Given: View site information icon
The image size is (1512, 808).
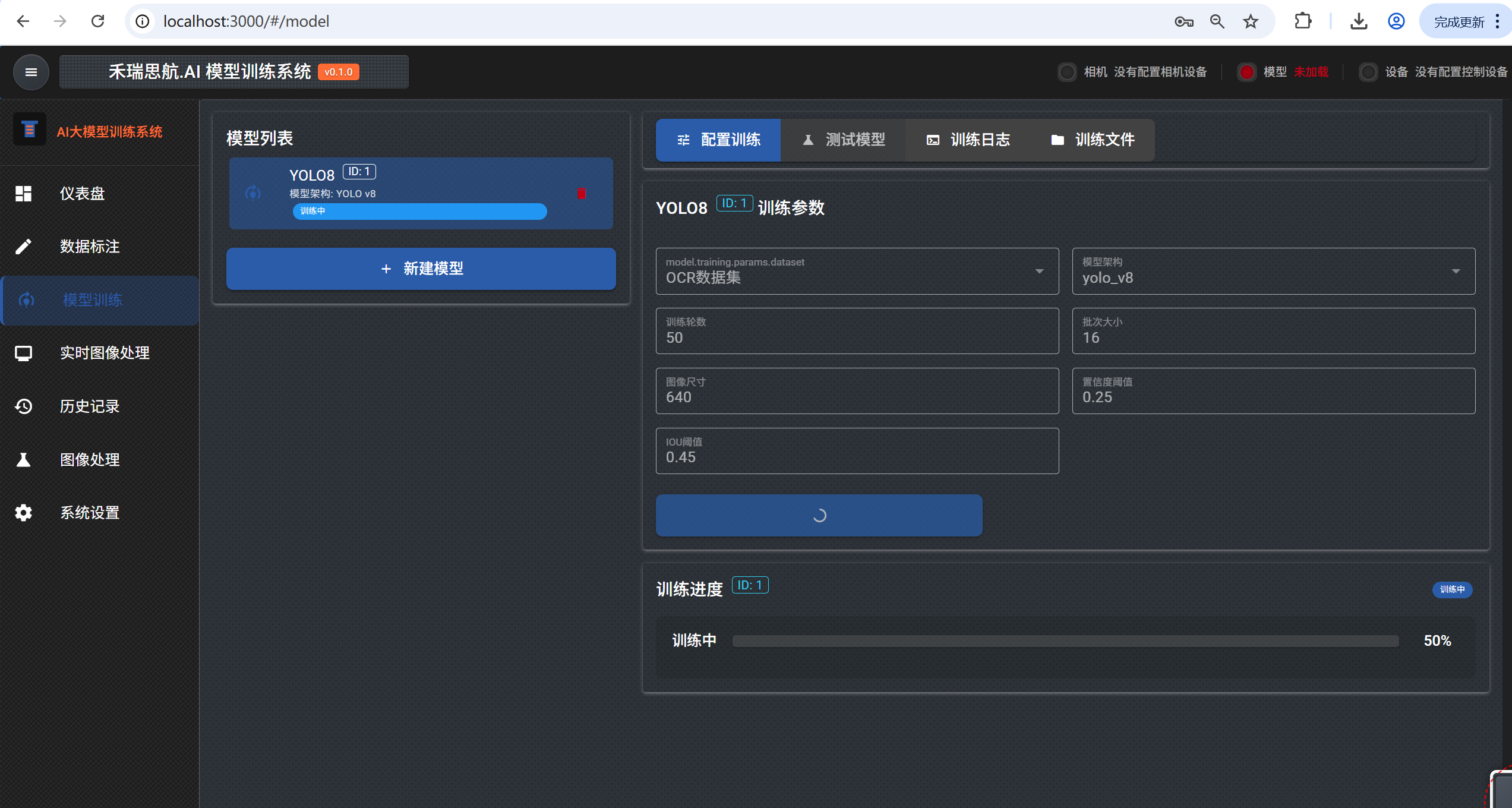Looking at the screenshot, I should click(143, 21).
